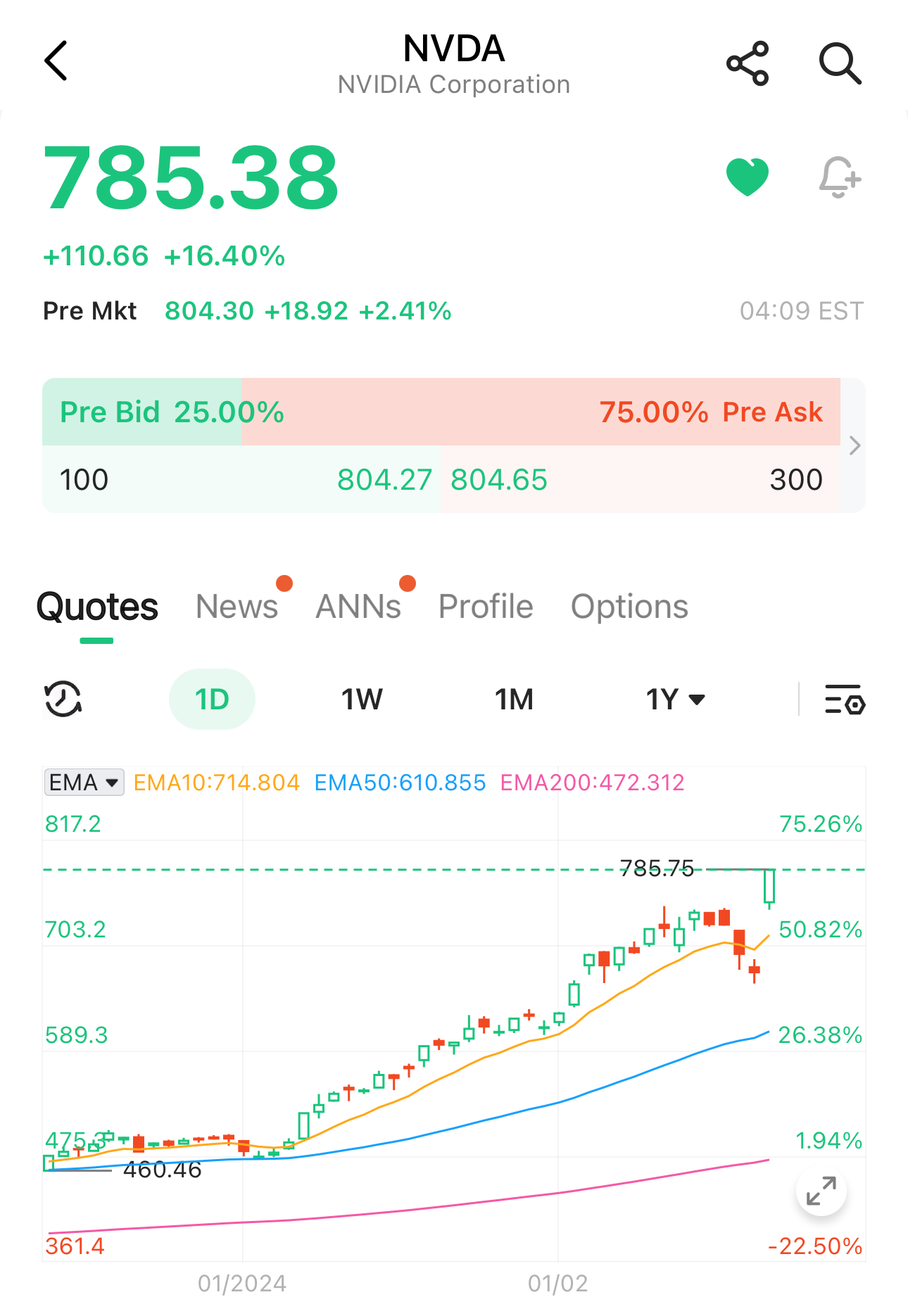Go to the Profile tab
The width and height of the screenshot is (908, 1316).
tap(486, 607)
